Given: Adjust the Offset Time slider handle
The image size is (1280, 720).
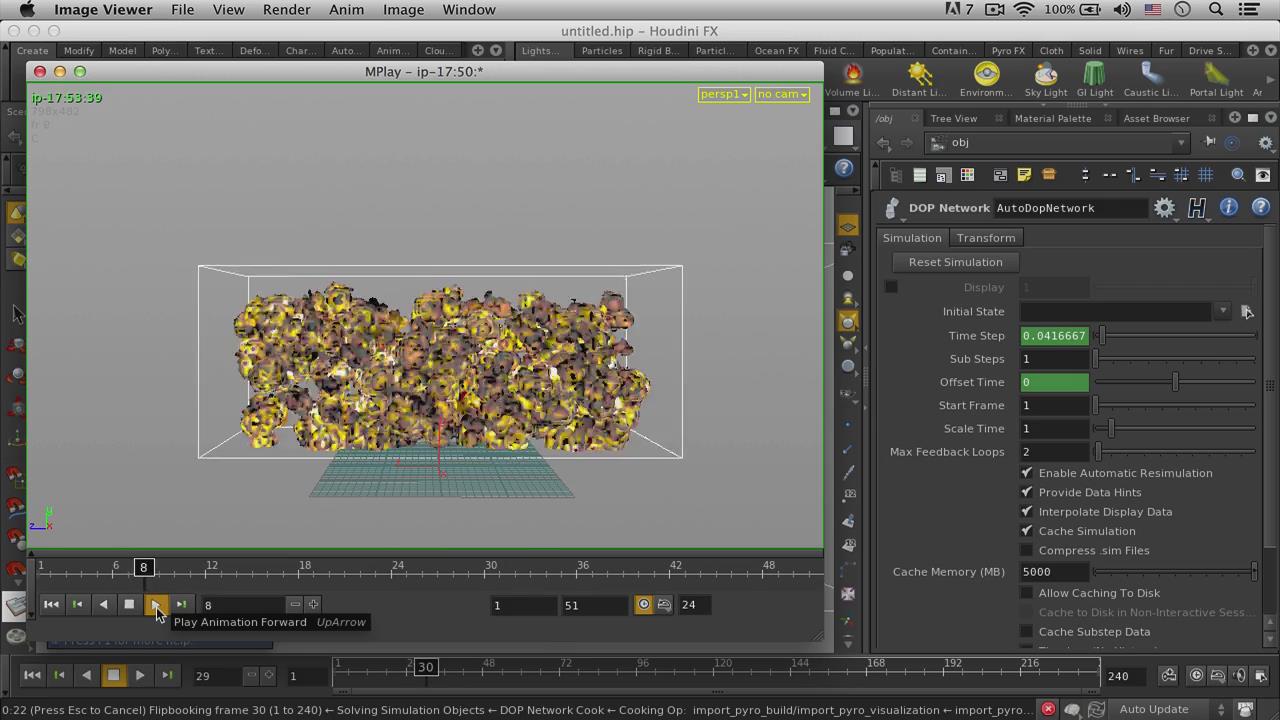Looking at the screenshot, I should 1175,382.
